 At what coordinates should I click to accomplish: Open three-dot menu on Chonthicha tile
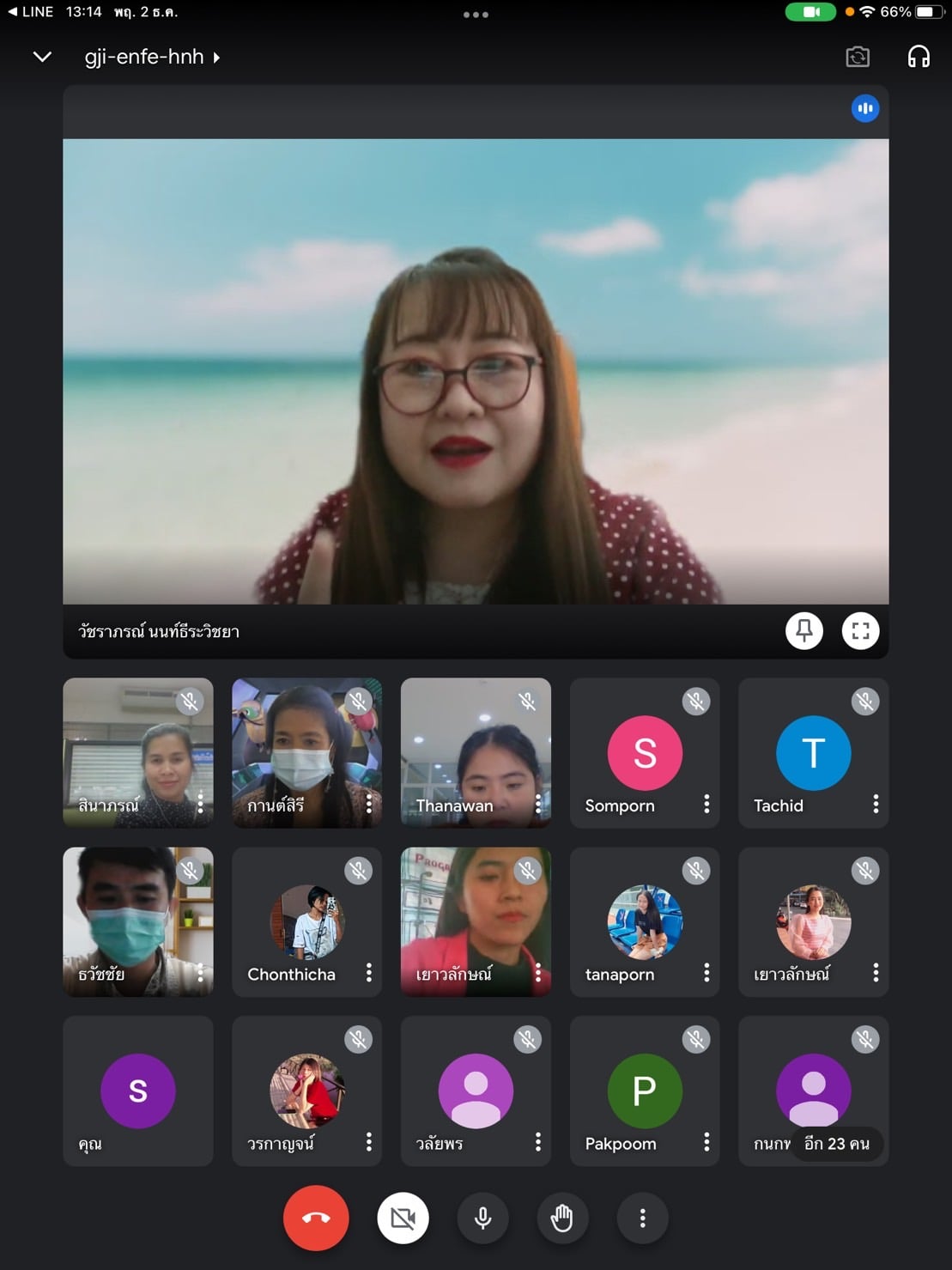tap(369, 972)
